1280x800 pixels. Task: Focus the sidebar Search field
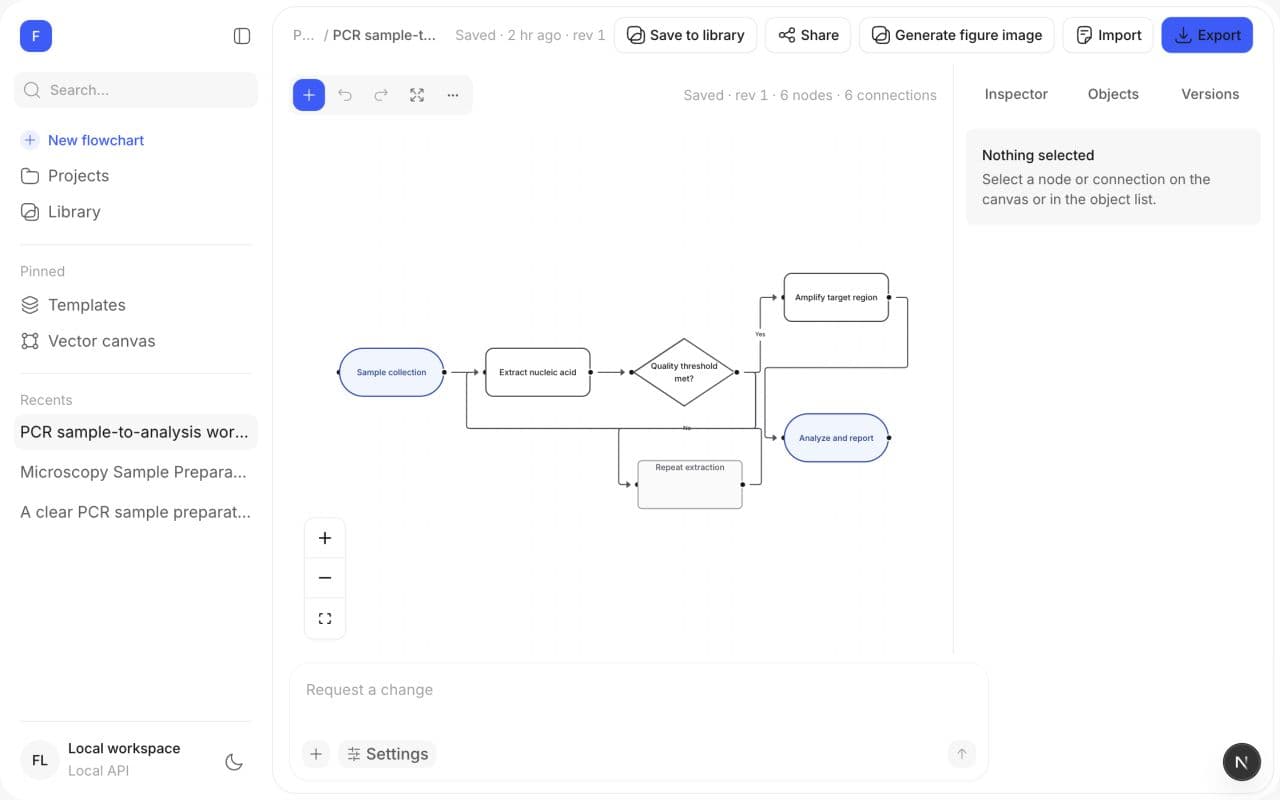tap(136, 90)
